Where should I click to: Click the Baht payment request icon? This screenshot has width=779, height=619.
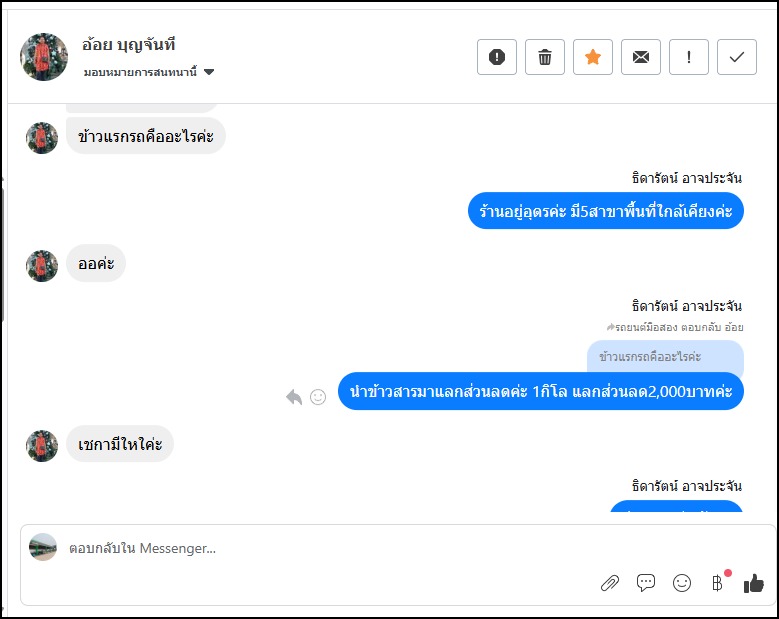[x=717, y=583]
